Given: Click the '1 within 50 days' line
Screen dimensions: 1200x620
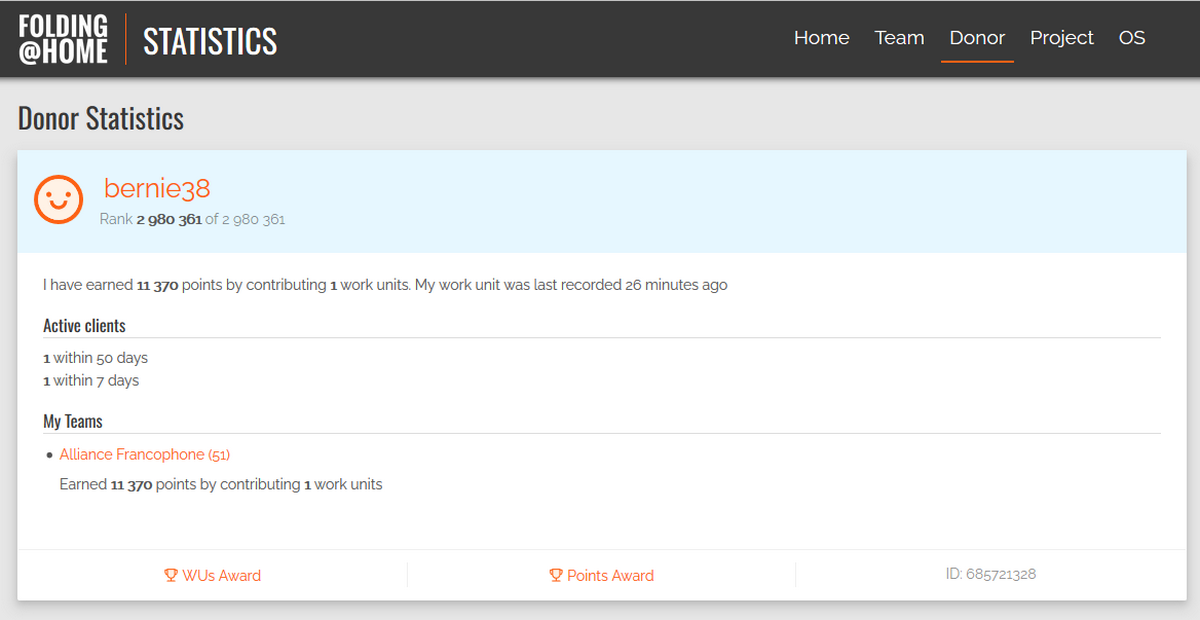Looking at the screenshot, I should point(95,358).
